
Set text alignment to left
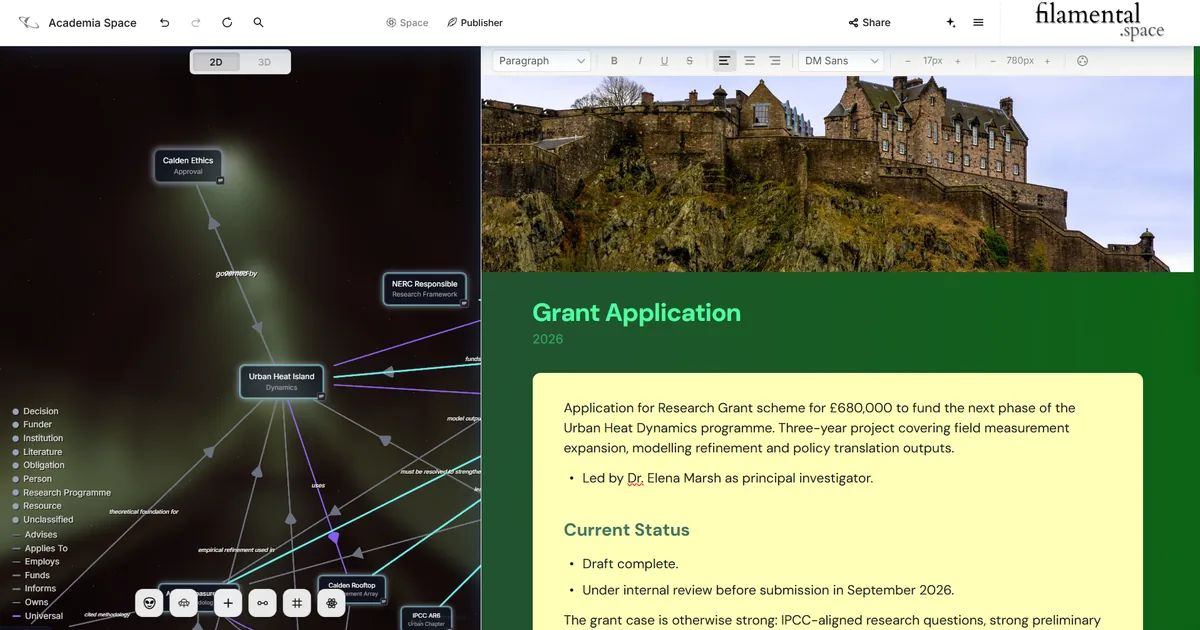coord(724,61)
